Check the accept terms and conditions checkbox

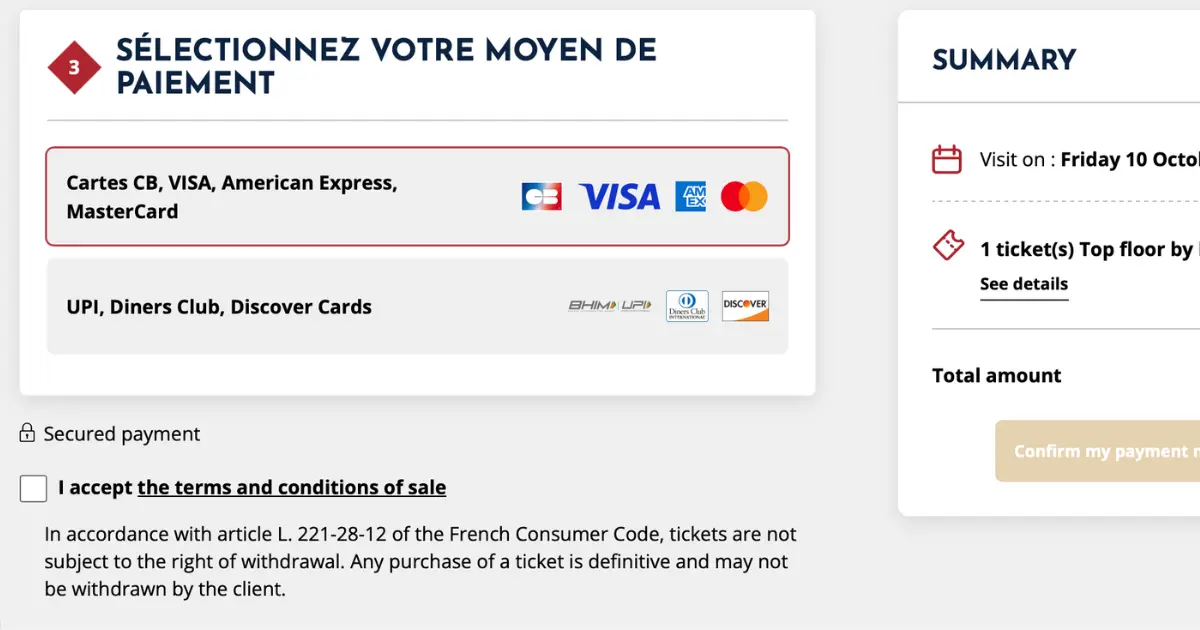[33, 488]
